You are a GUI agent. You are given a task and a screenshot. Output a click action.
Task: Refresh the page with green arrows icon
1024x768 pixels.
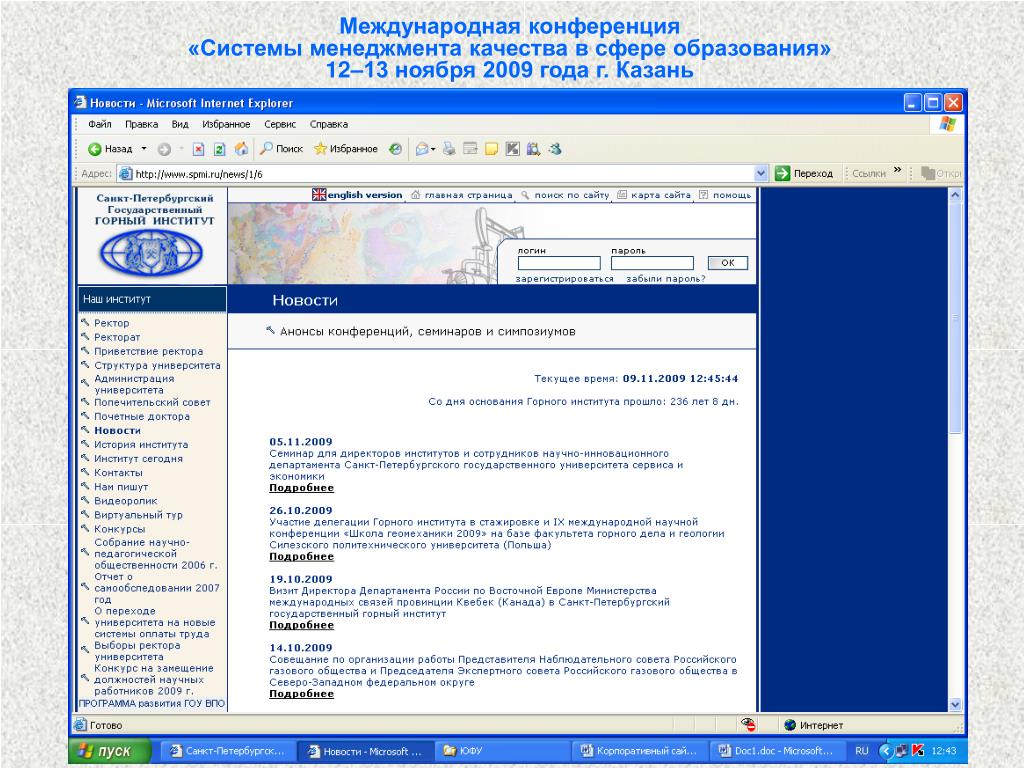pos(219,149)
